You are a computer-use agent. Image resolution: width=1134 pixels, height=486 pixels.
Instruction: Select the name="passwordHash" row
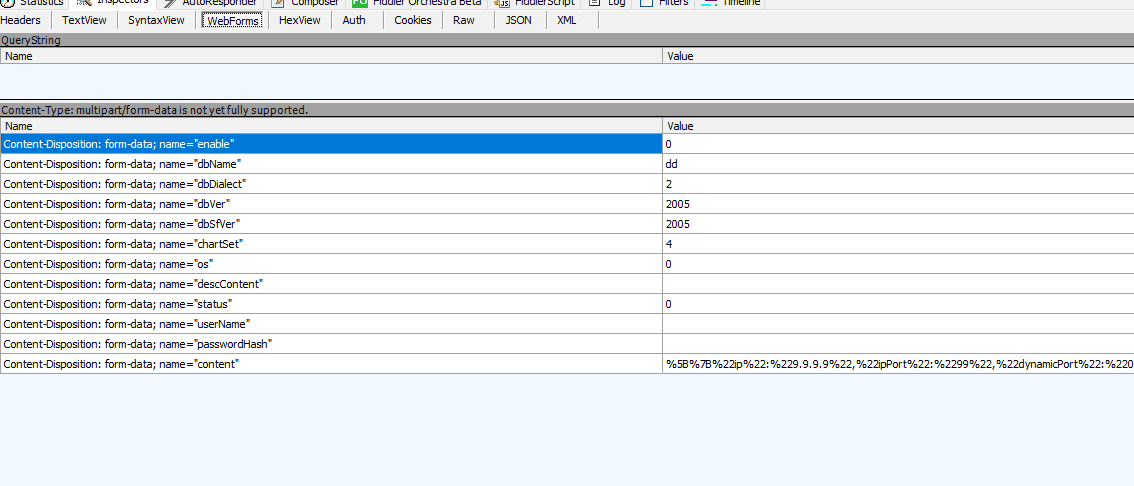point(331,344)
